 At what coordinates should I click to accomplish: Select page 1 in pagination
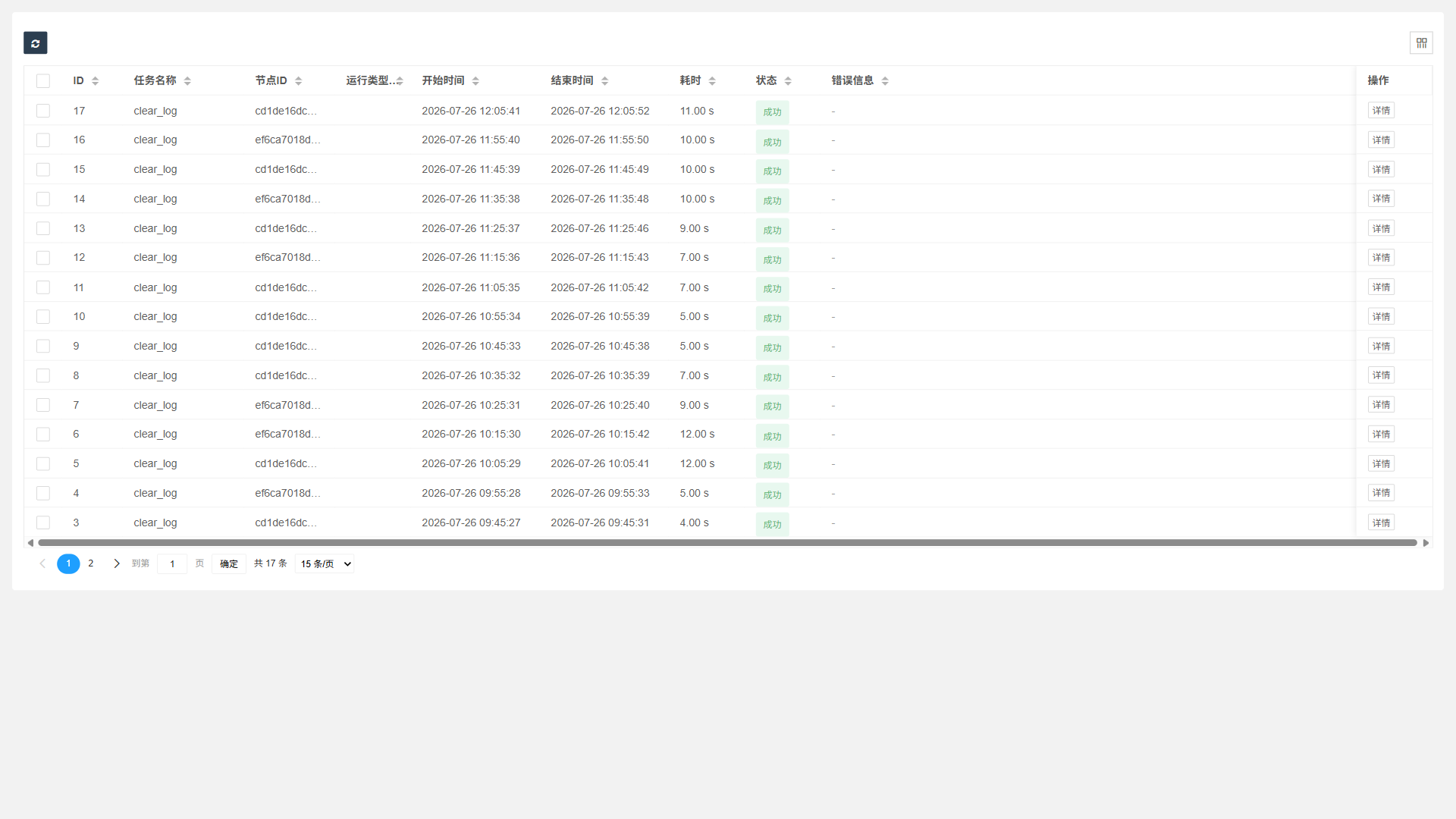click(68, 563)
